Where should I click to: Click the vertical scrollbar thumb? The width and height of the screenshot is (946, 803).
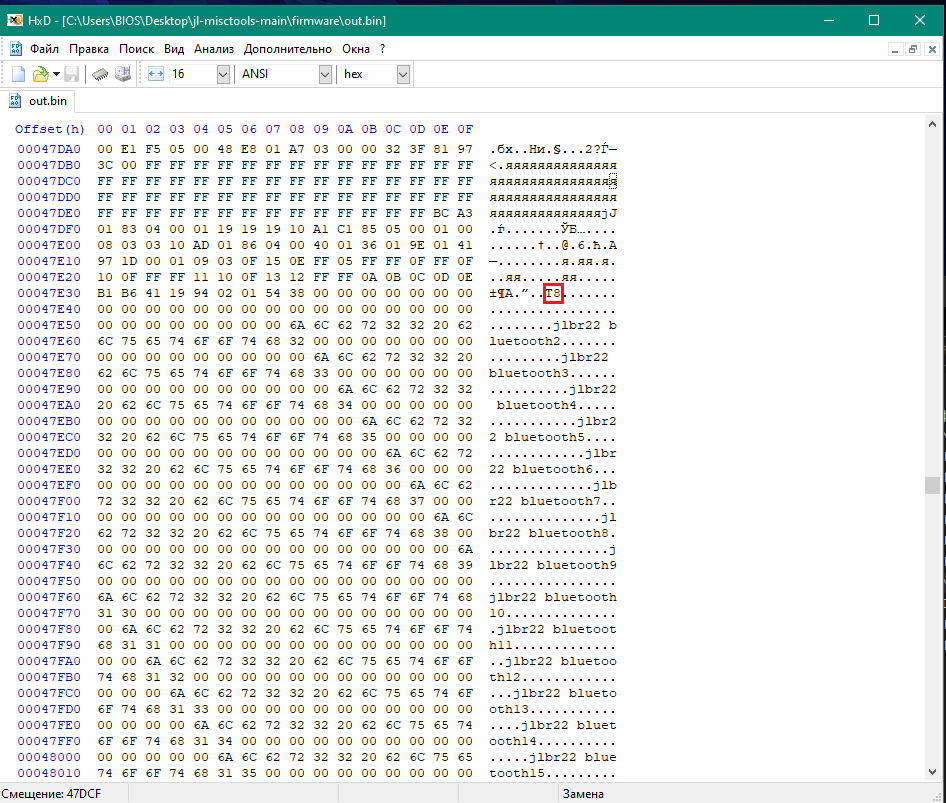coord(932,485)
